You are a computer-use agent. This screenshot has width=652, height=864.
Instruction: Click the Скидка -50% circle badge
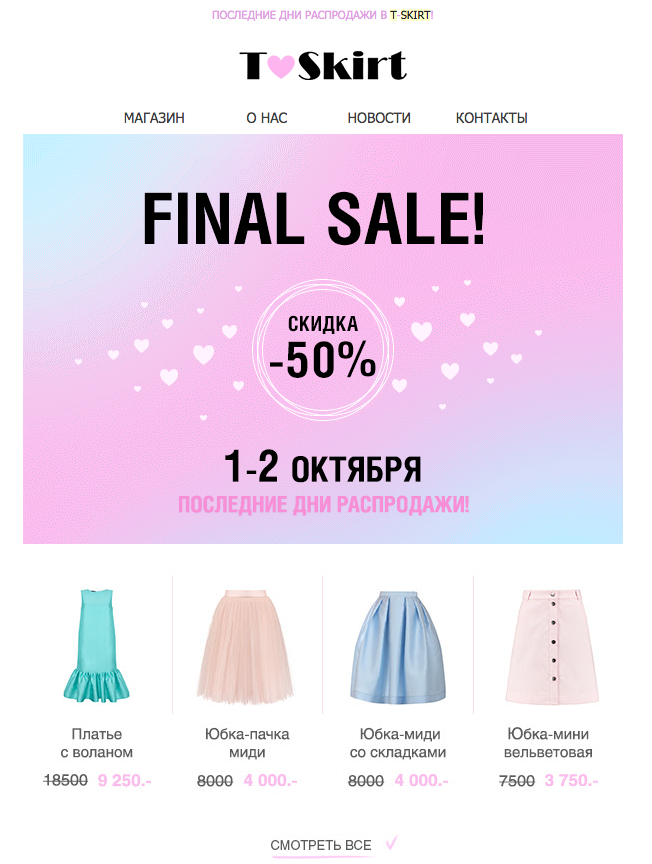323,350
